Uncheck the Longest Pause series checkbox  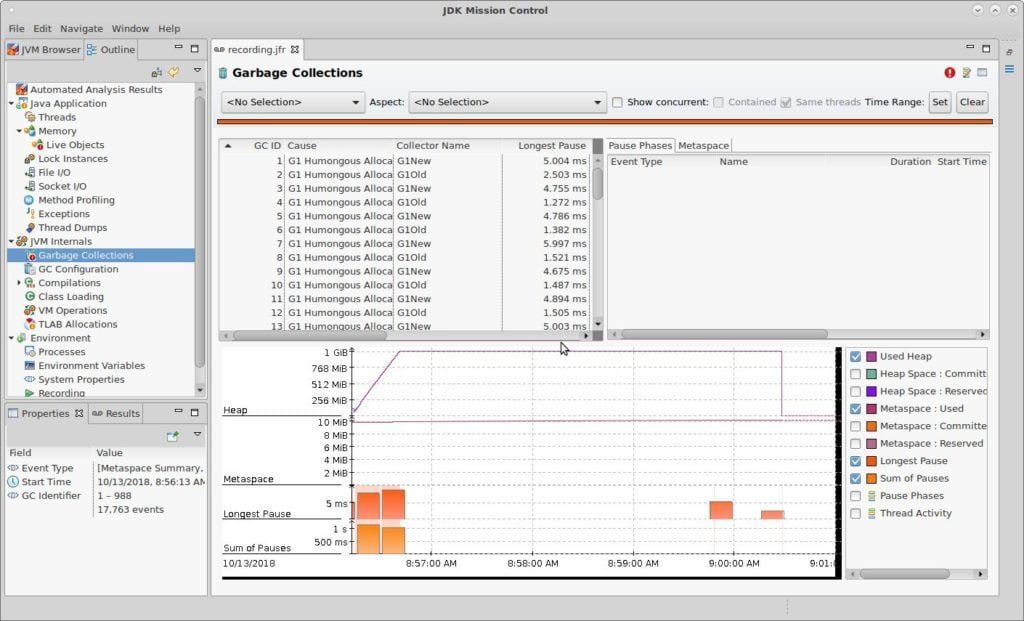click(856, 461)
